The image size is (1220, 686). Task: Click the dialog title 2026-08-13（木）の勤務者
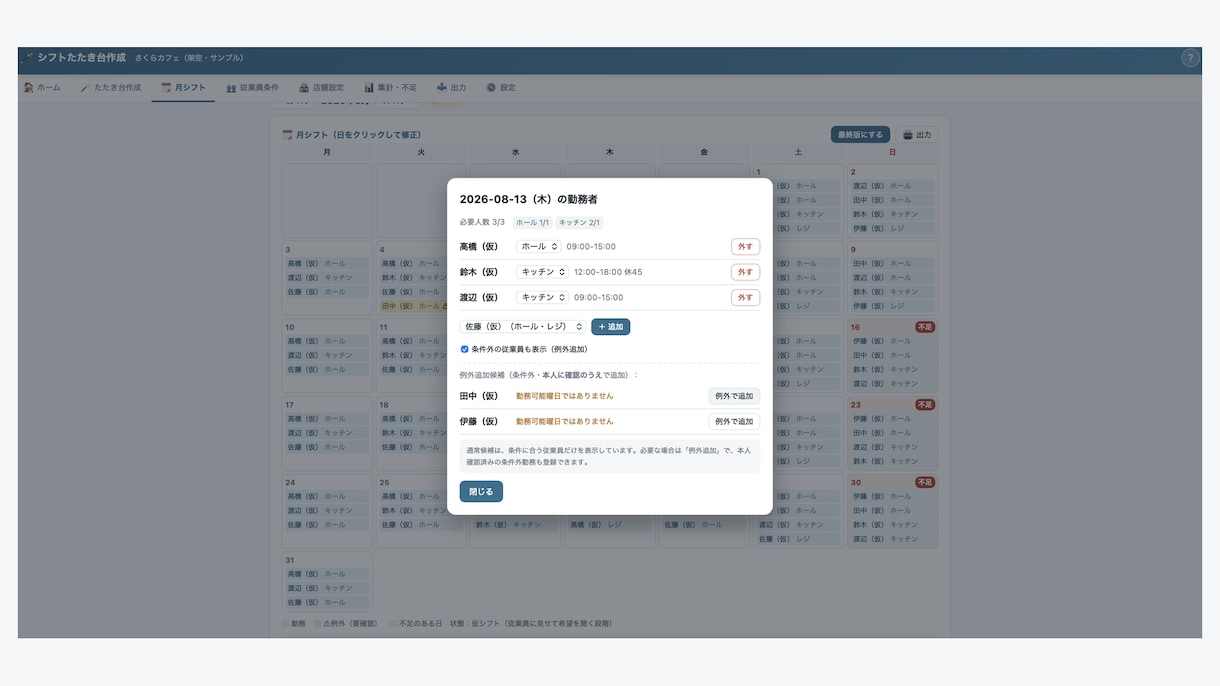528,200
